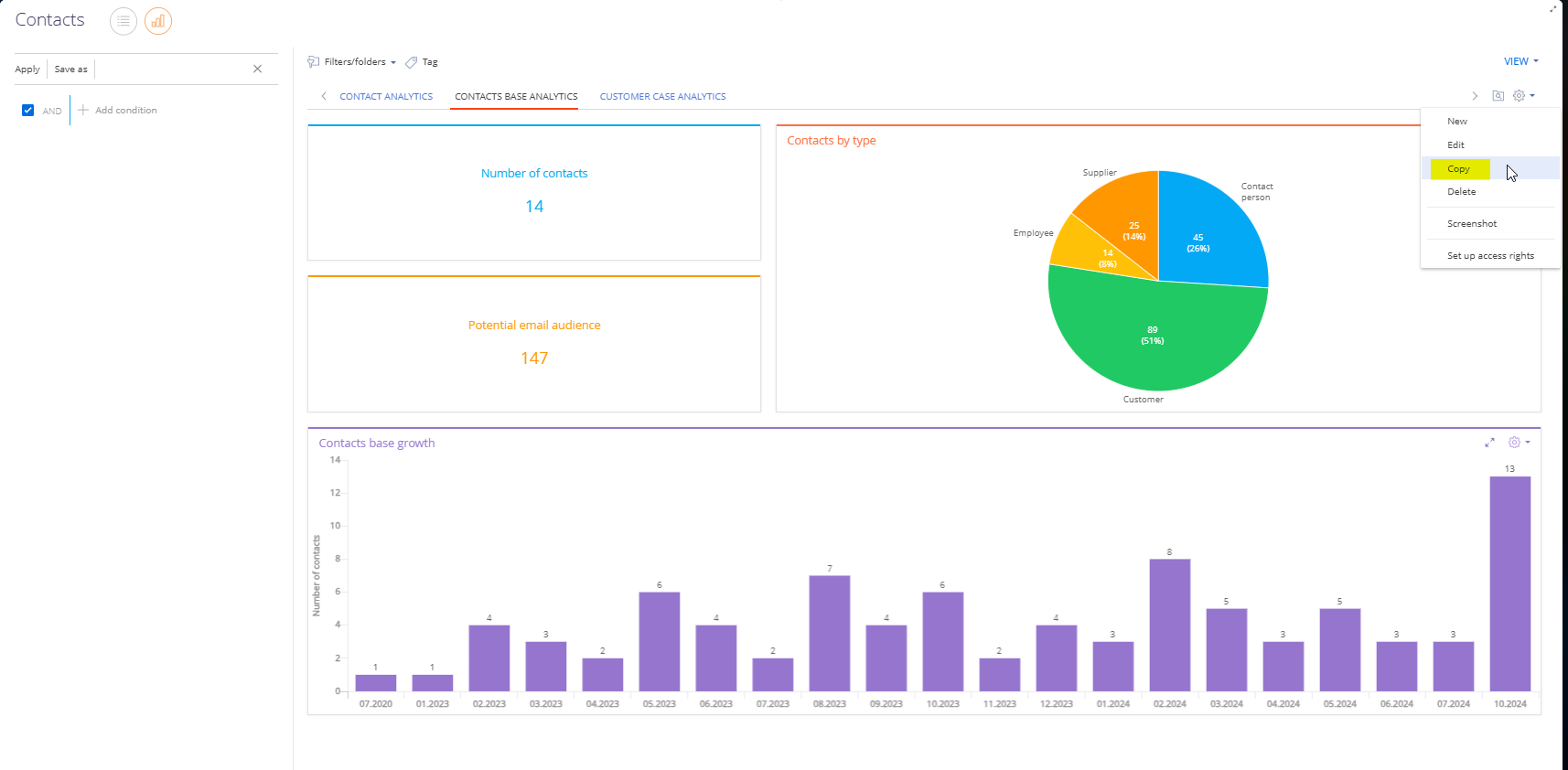The height and width of the screenshot is (770, 1568).
Task: Expand the Filters/folders dropdown arrow
Action: pos(393,62)
